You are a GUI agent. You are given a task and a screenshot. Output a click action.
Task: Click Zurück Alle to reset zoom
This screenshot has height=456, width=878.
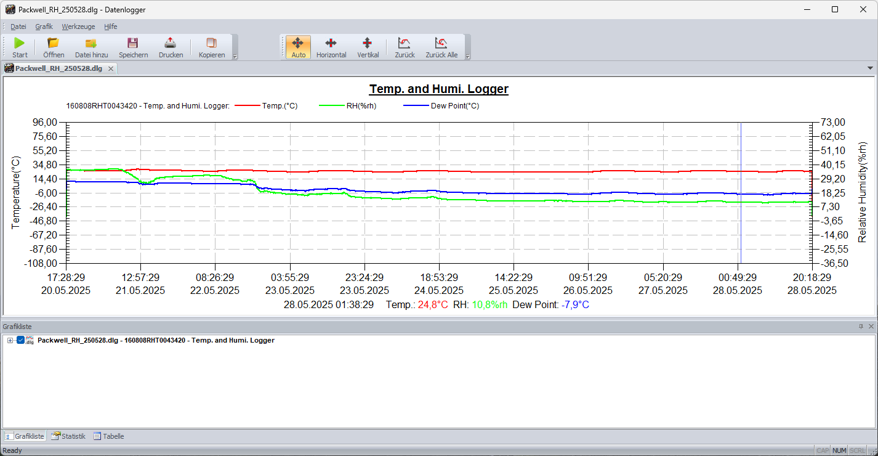[441, 46]
